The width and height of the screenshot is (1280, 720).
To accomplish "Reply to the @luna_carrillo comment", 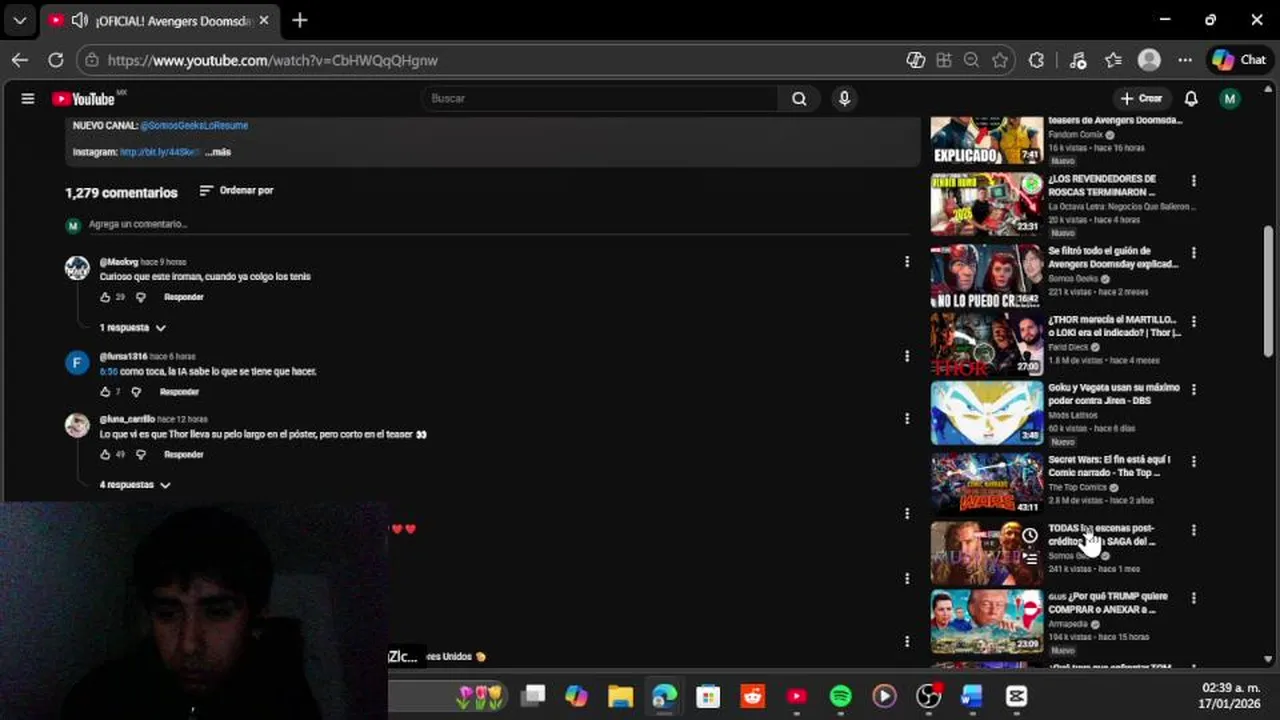I will point(184,454).
